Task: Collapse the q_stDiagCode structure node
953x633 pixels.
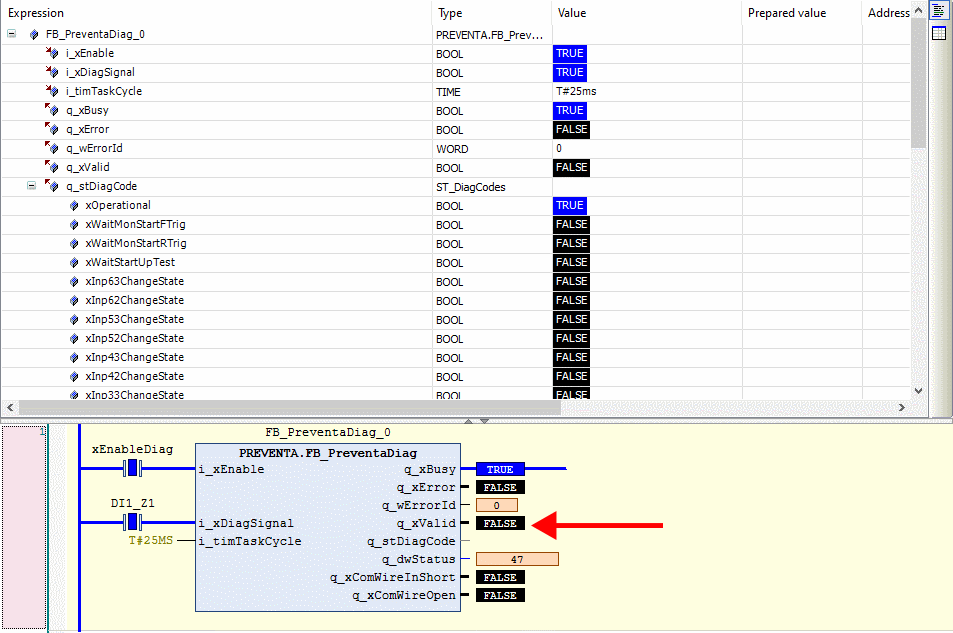Action: pyautogui.click(x=31, y=186)
